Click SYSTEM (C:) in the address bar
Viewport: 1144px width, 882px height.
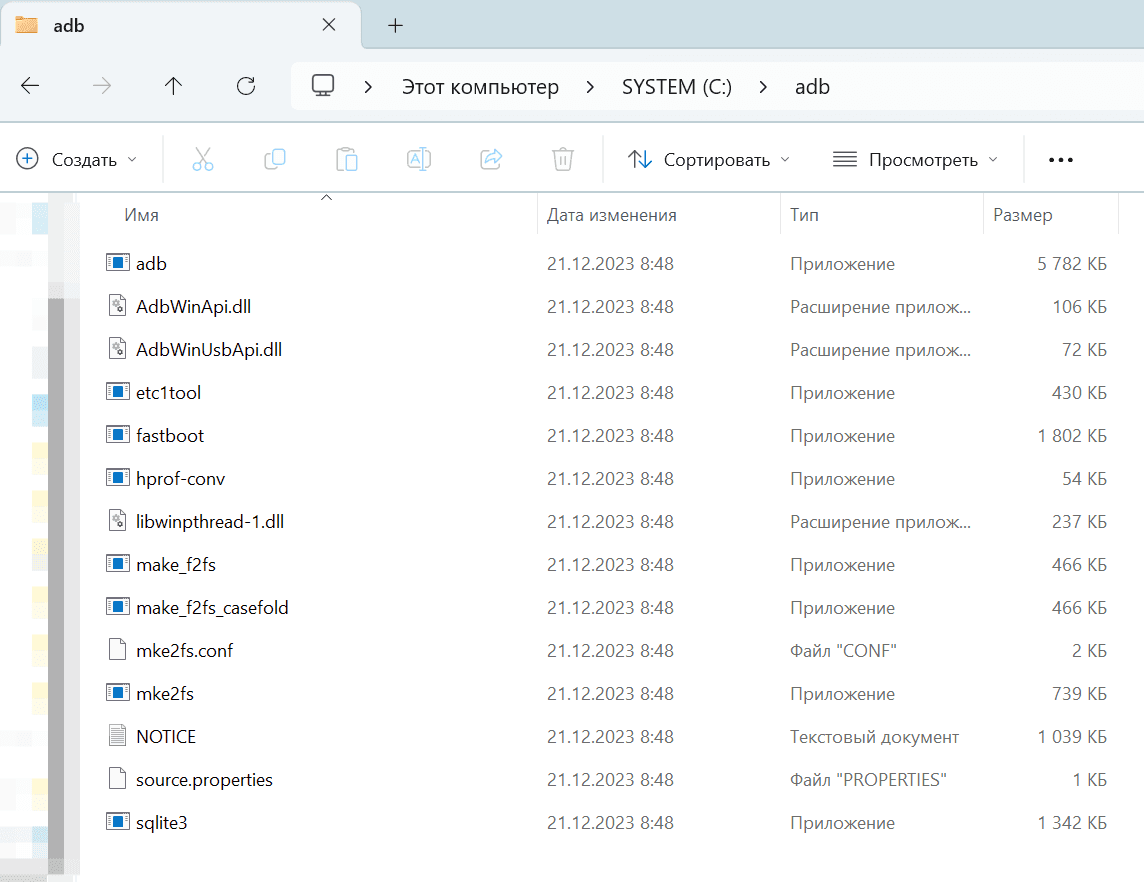[676, 86]
